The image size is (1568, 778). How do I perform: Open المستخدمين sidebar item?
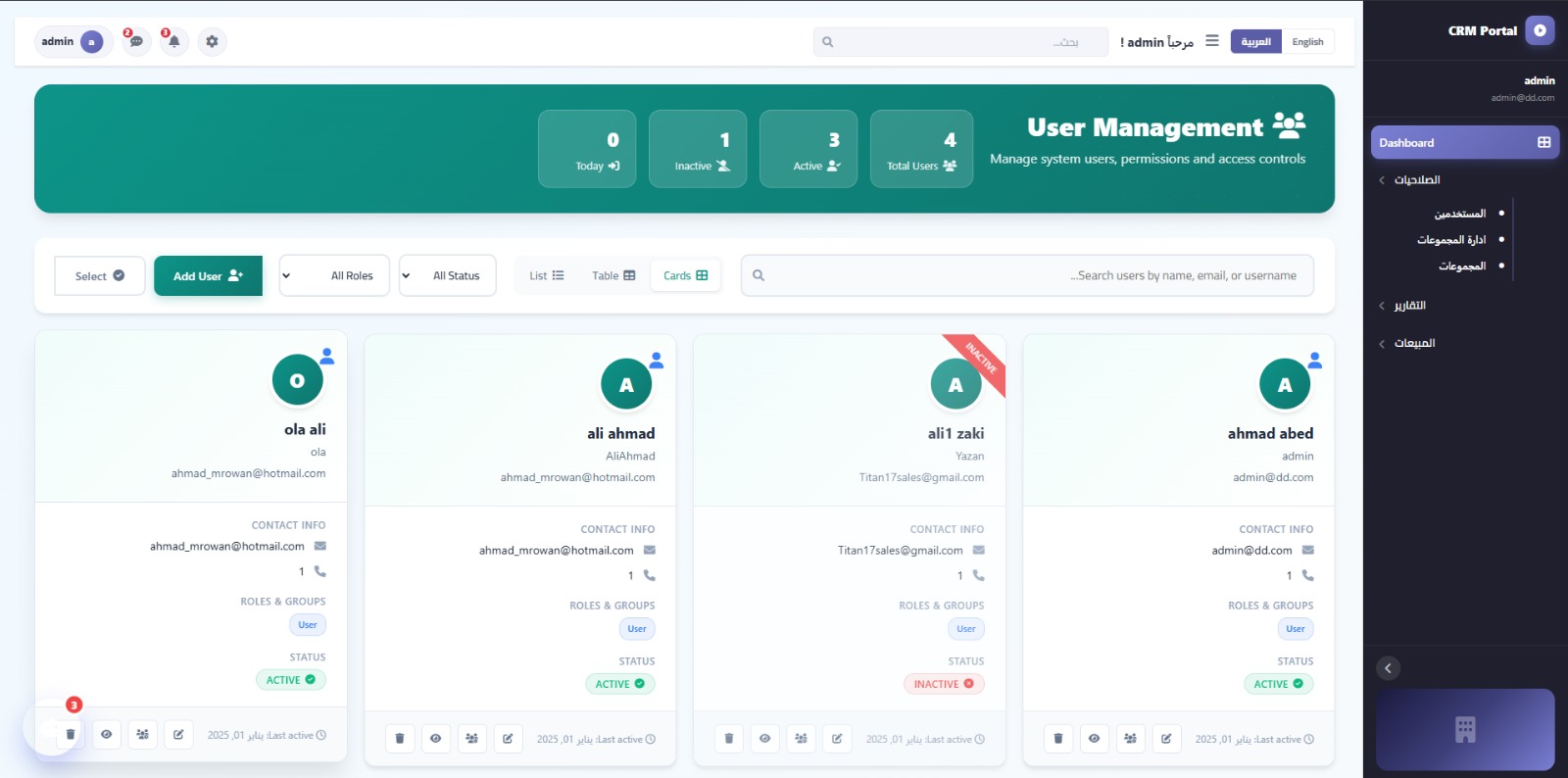[1460, 214]
